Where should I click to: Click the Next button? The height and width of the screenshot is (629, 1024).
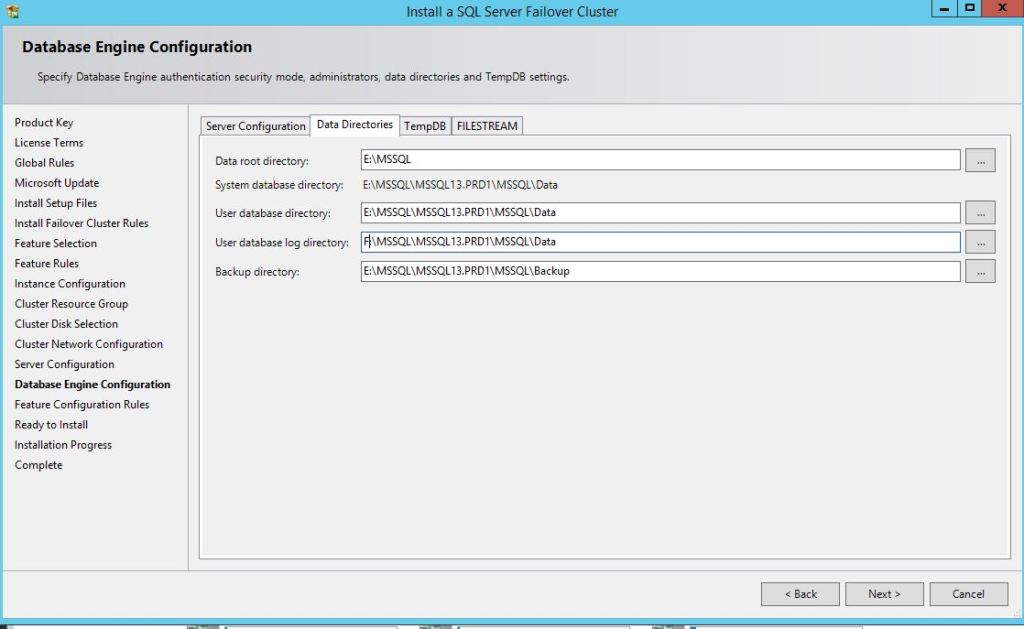[x=884, y=594]
